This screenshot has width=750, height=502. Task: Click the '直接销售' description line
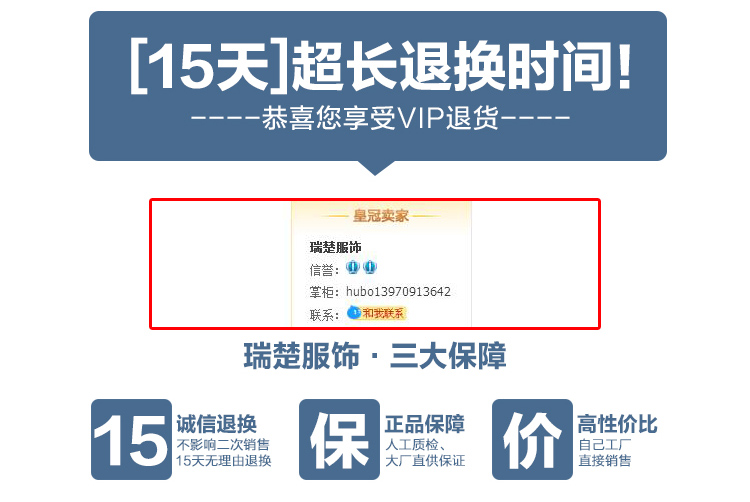(605, 461)
